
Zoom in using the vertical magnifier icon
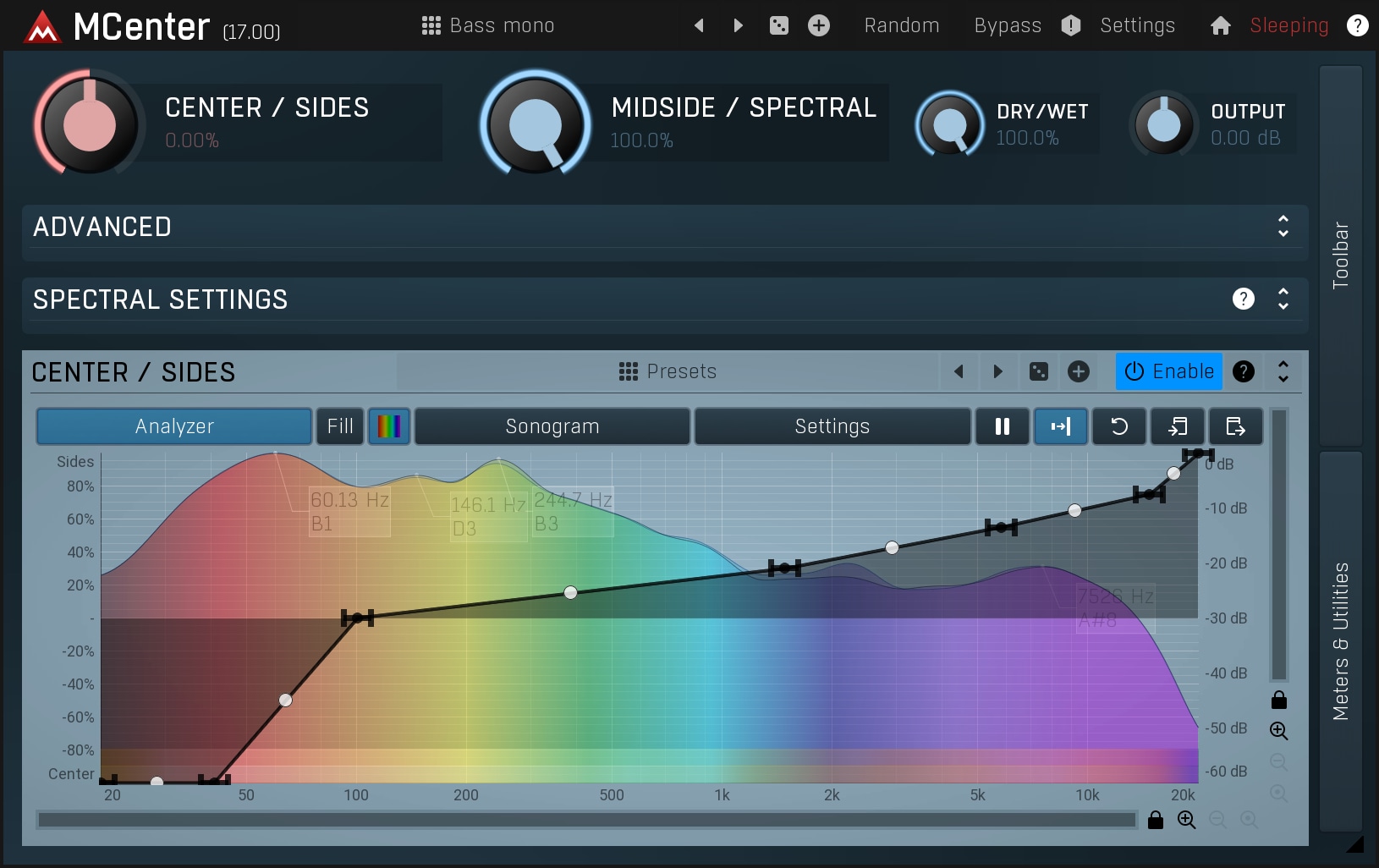(1278, 730)
